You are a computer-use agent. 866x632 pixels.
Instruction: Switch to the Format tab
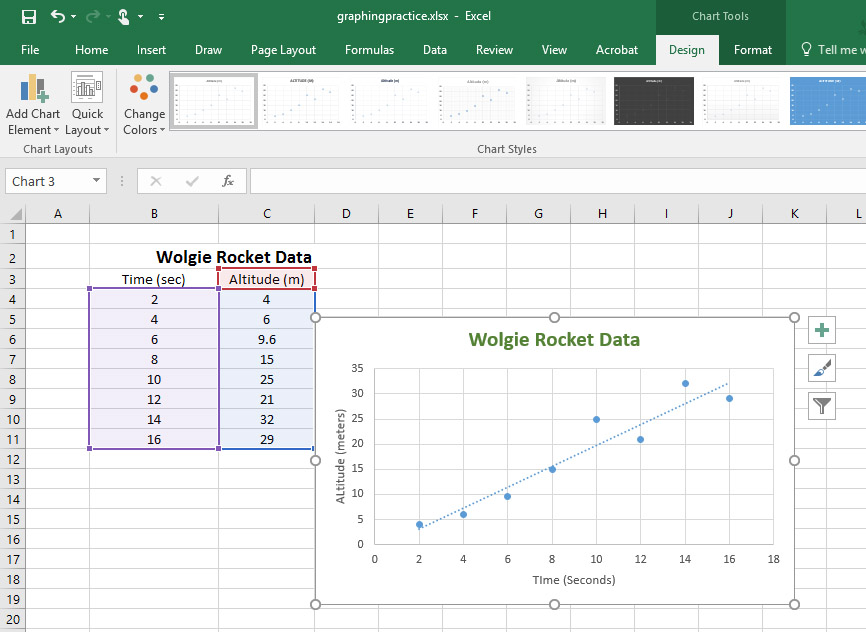752,49
